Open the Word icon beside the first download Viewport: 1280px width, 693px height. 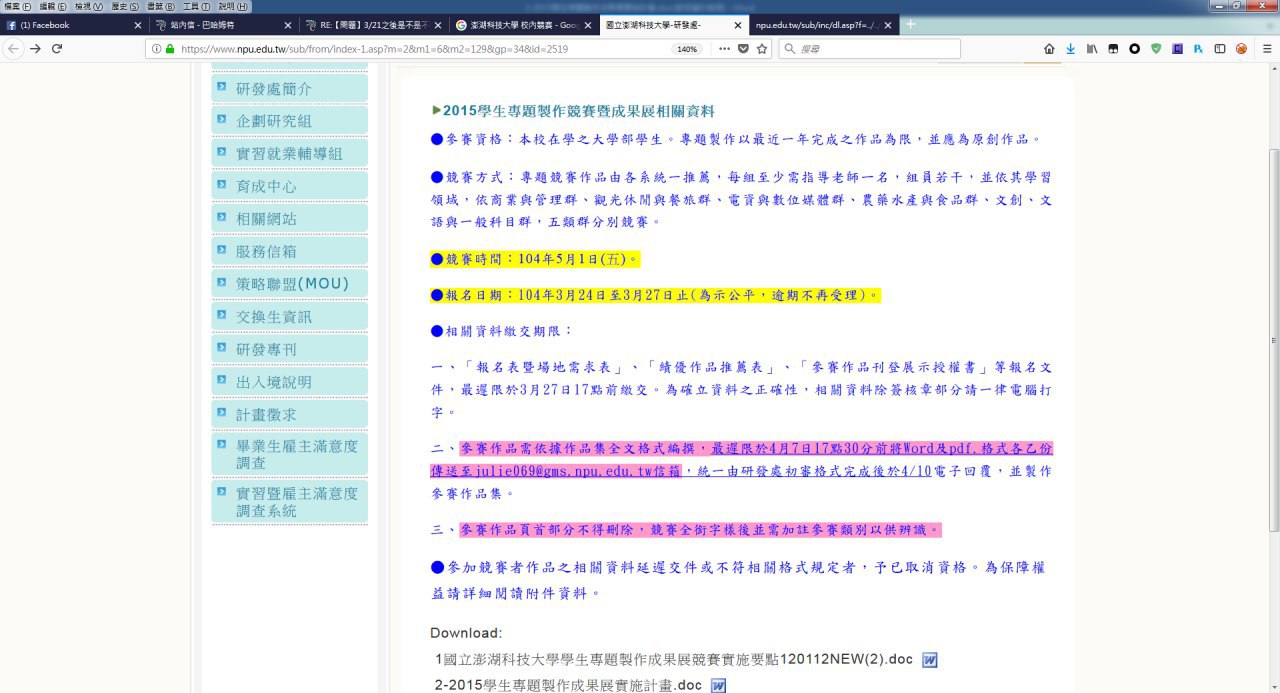point(929,660)
